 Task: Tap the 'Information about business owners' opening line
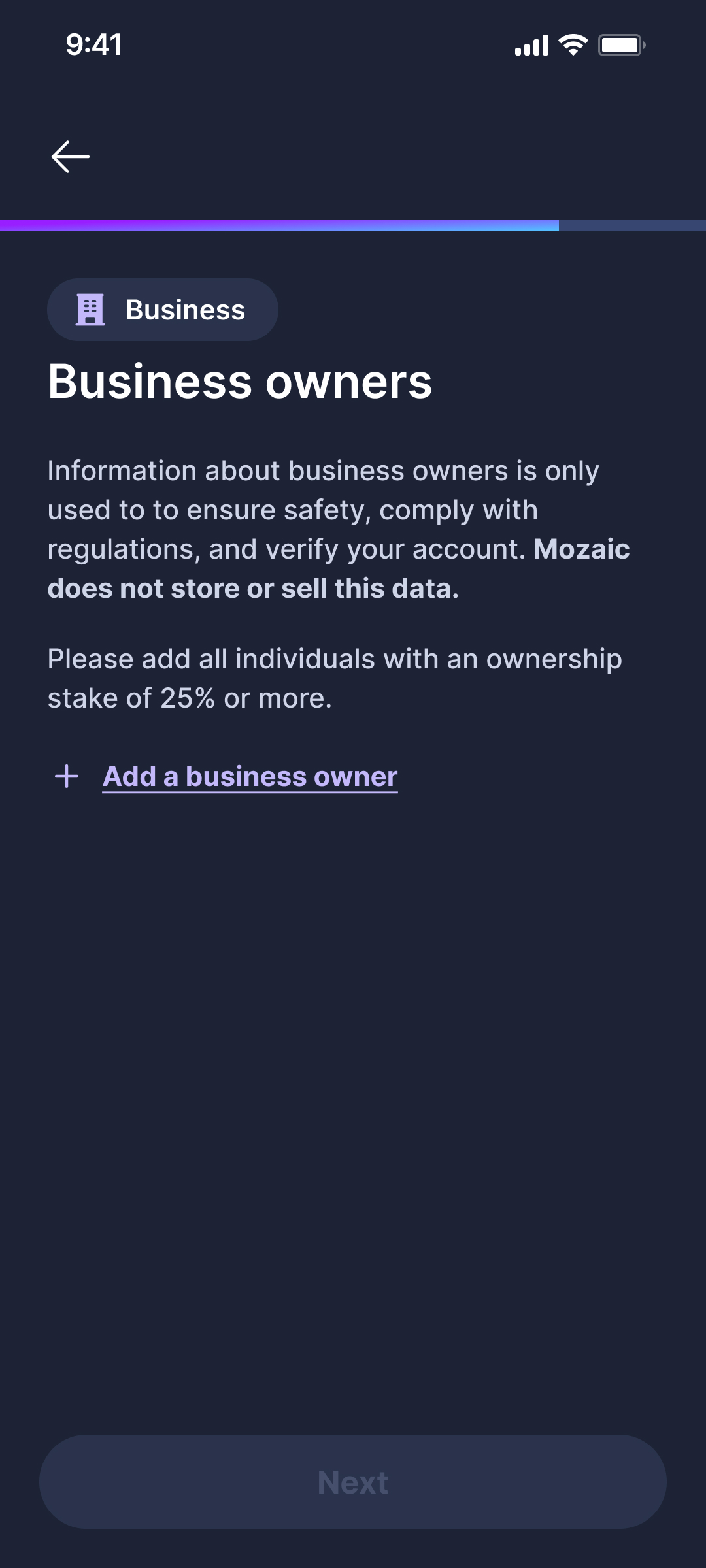pos(323,471)
